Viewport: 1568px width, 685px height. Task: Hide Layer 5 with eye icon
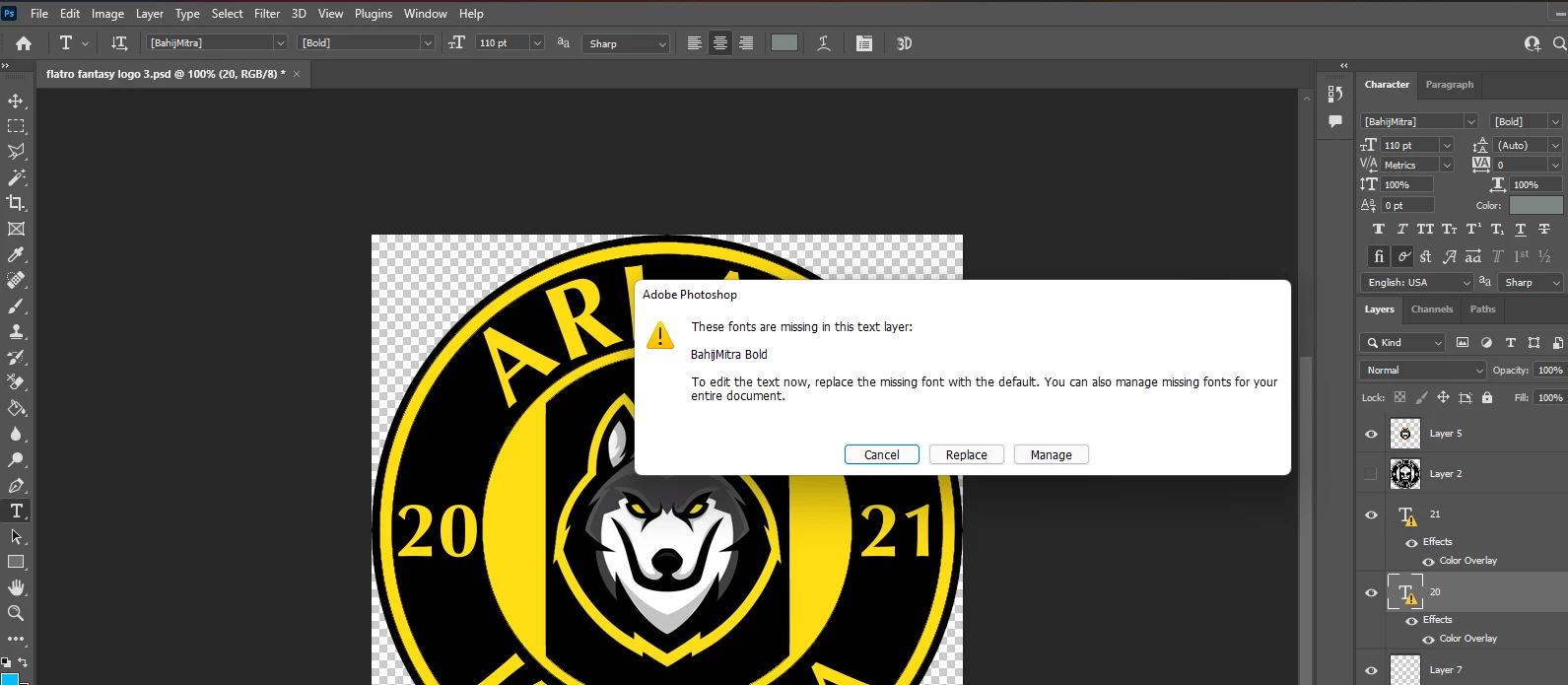pyautogui.click(x=1371, y=434)
